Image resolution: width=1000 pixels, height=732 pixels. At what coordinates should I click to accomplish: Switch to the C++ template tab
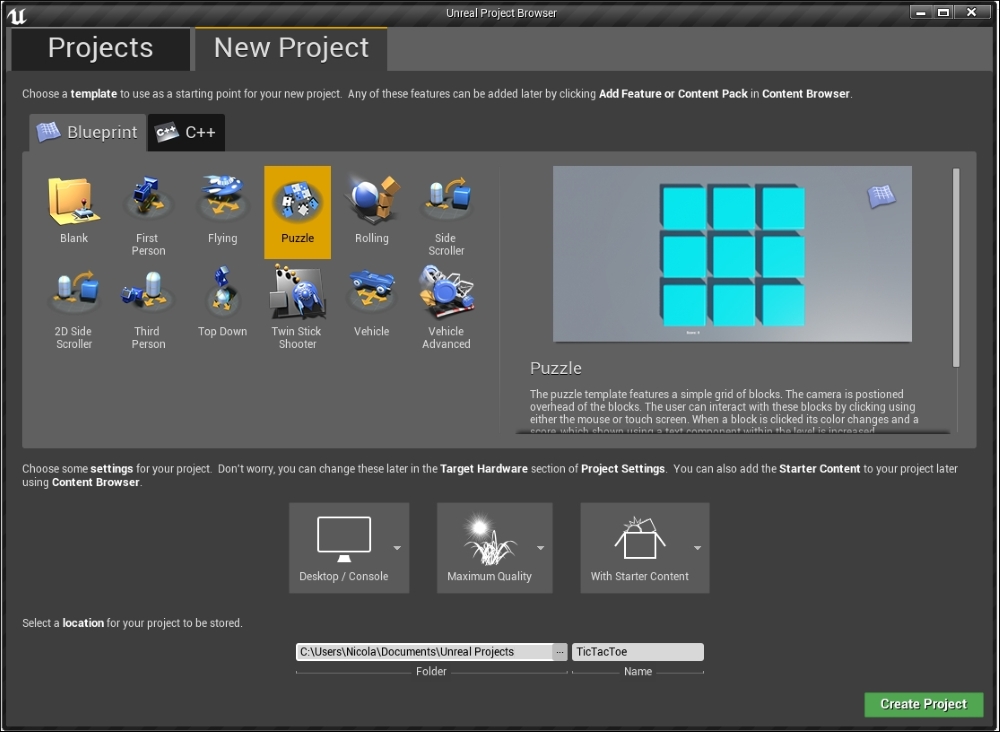point(187,132)
